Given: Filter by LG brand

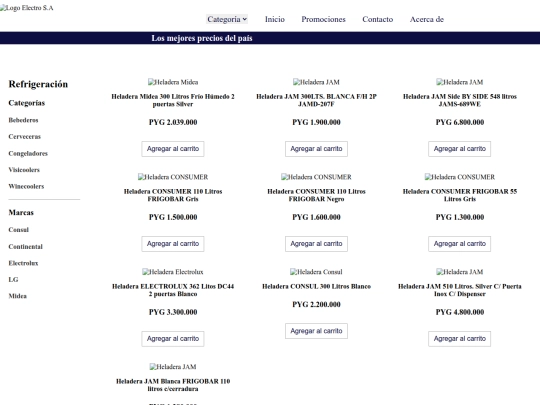Looking at the screenshot, I should click(13, 280).
